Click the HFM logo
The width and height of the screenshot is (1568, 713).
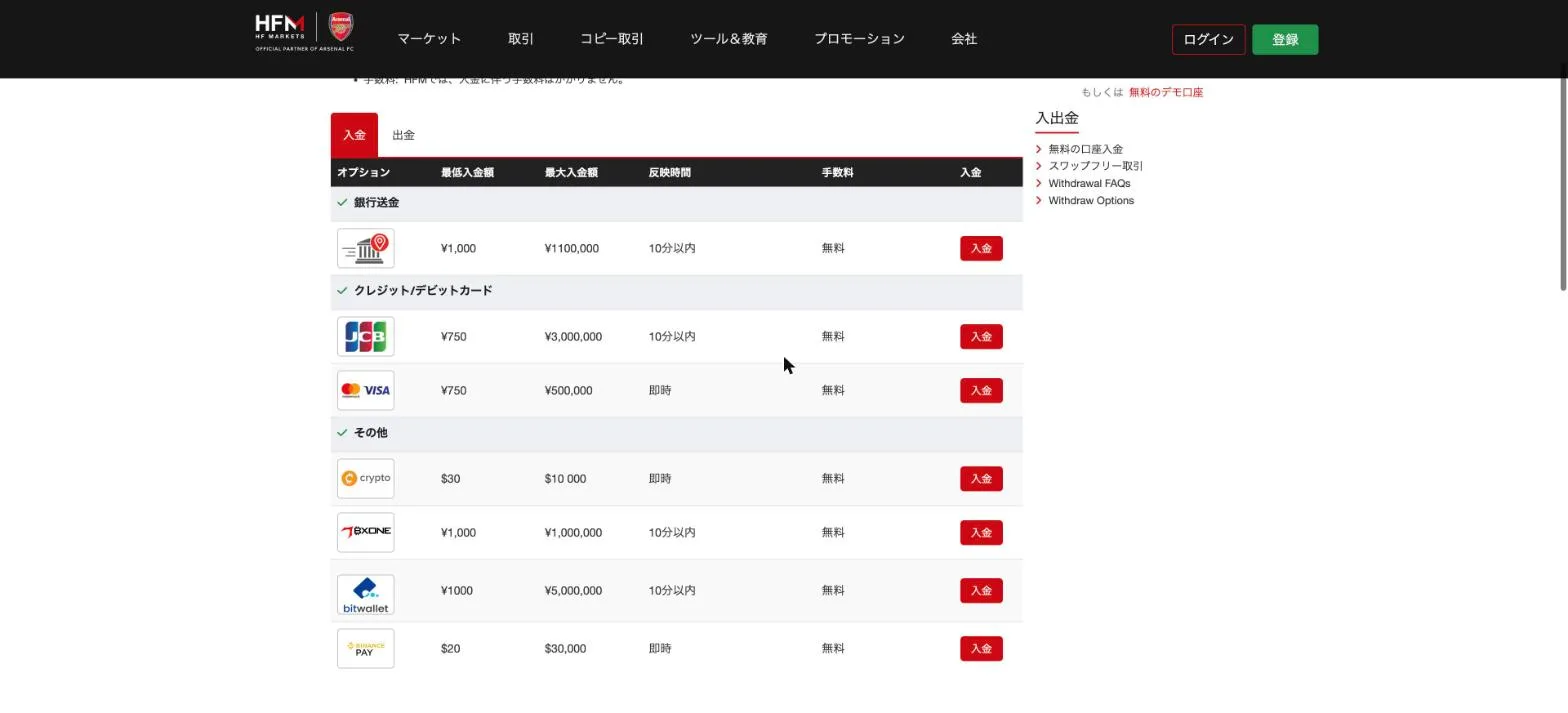[280, 27]
